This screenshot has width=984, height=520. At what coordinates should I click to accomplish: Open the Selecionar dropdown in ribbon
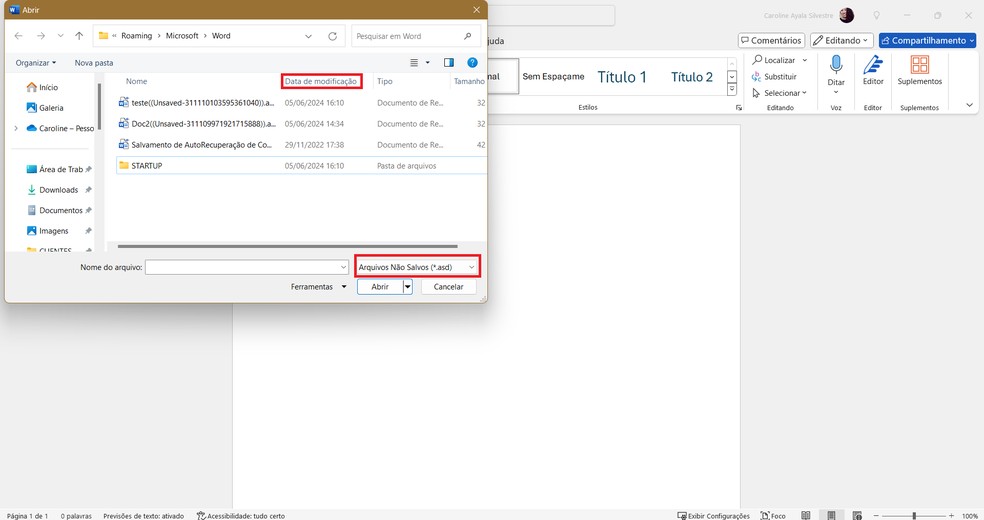coord(779,93)
